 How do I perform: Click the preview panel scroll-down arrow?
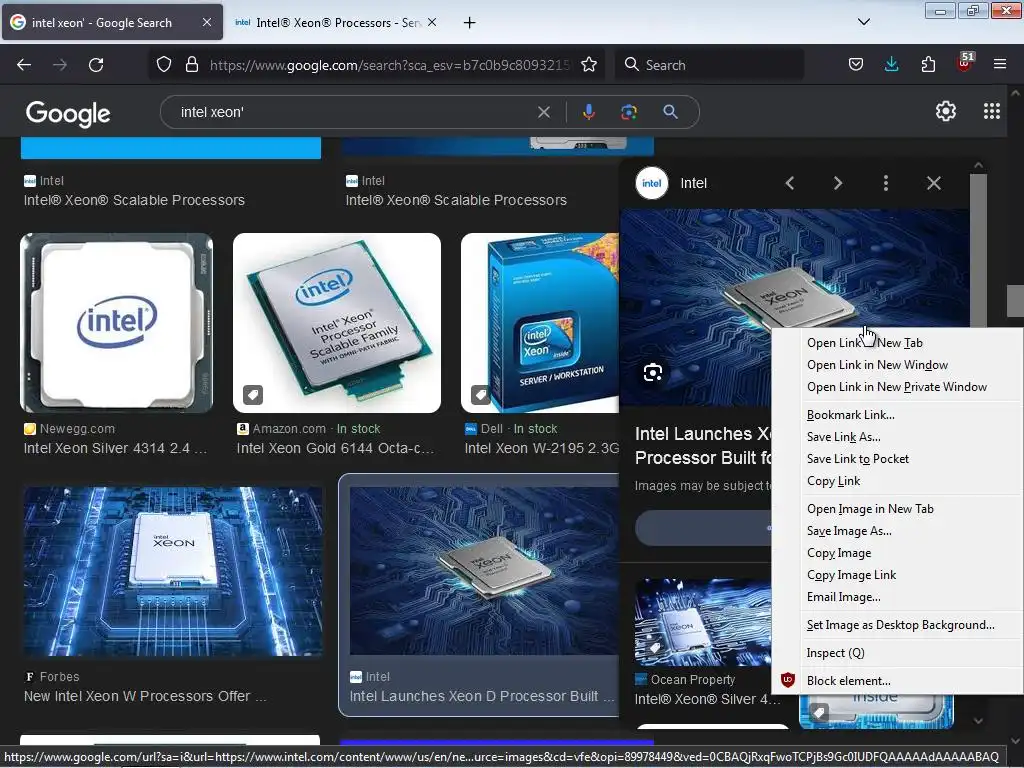978,721
